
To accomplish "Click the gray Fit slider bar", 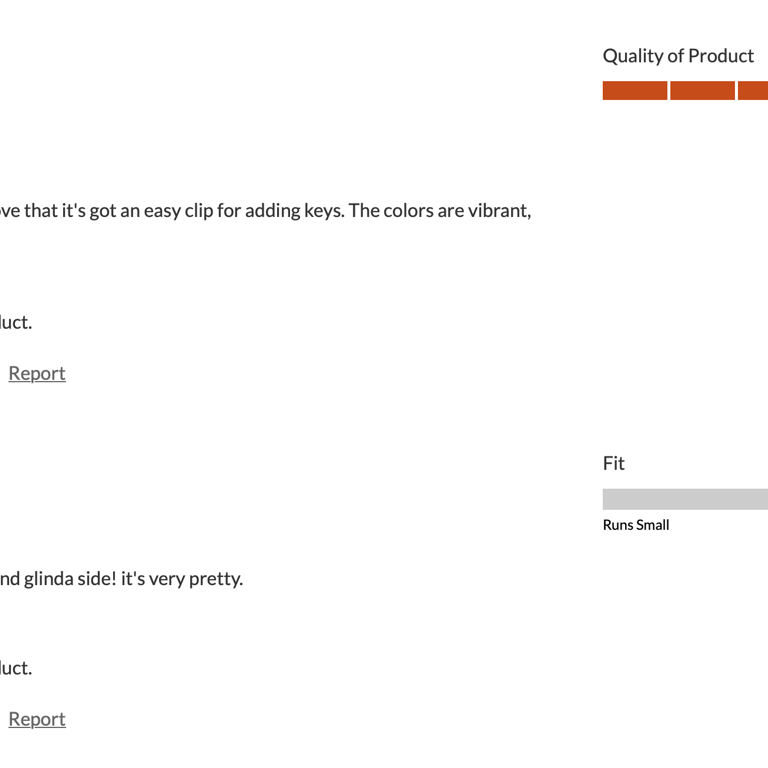I will 685,499.
